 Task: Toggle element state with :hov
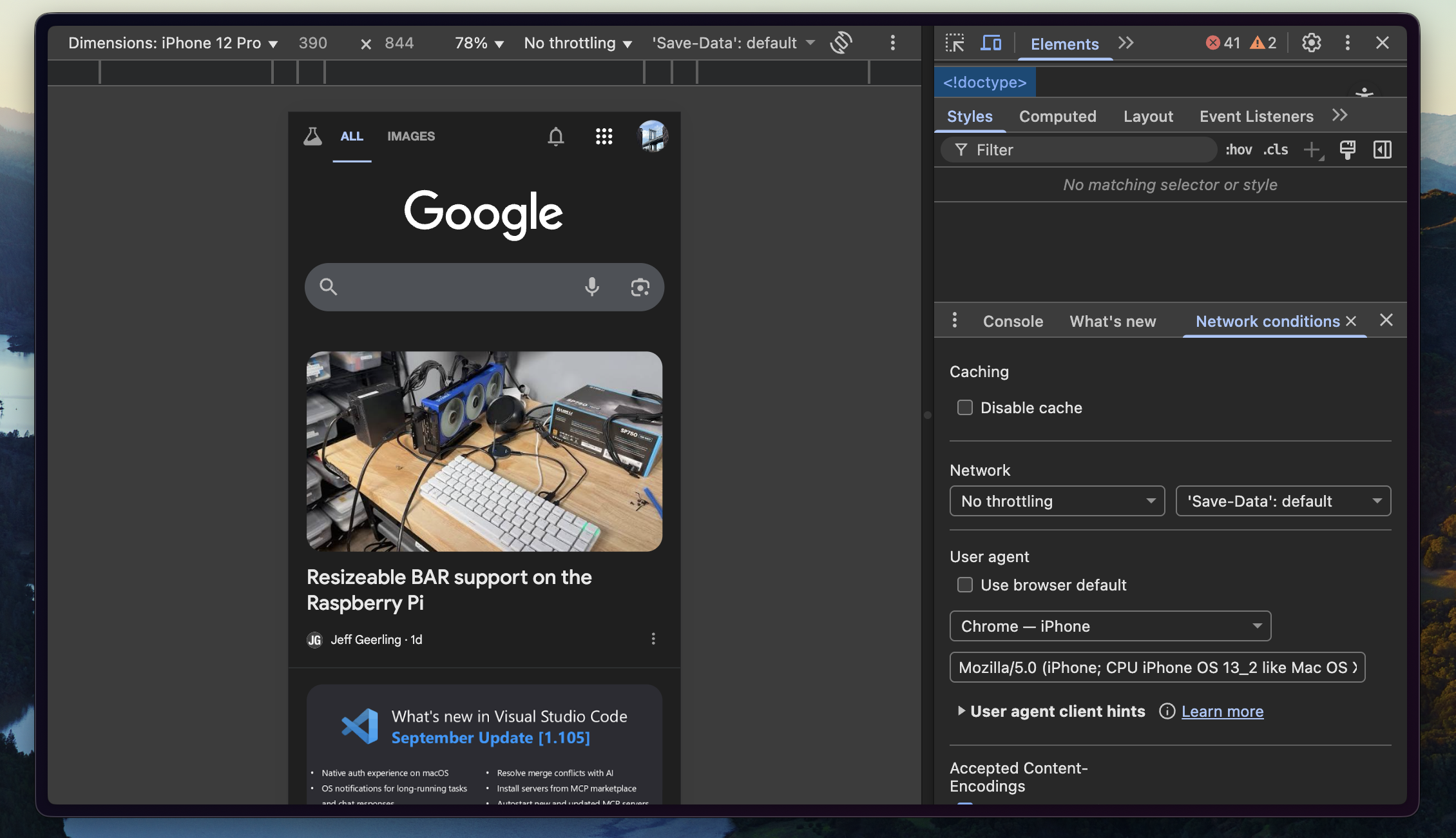[x=1238, y=150]
